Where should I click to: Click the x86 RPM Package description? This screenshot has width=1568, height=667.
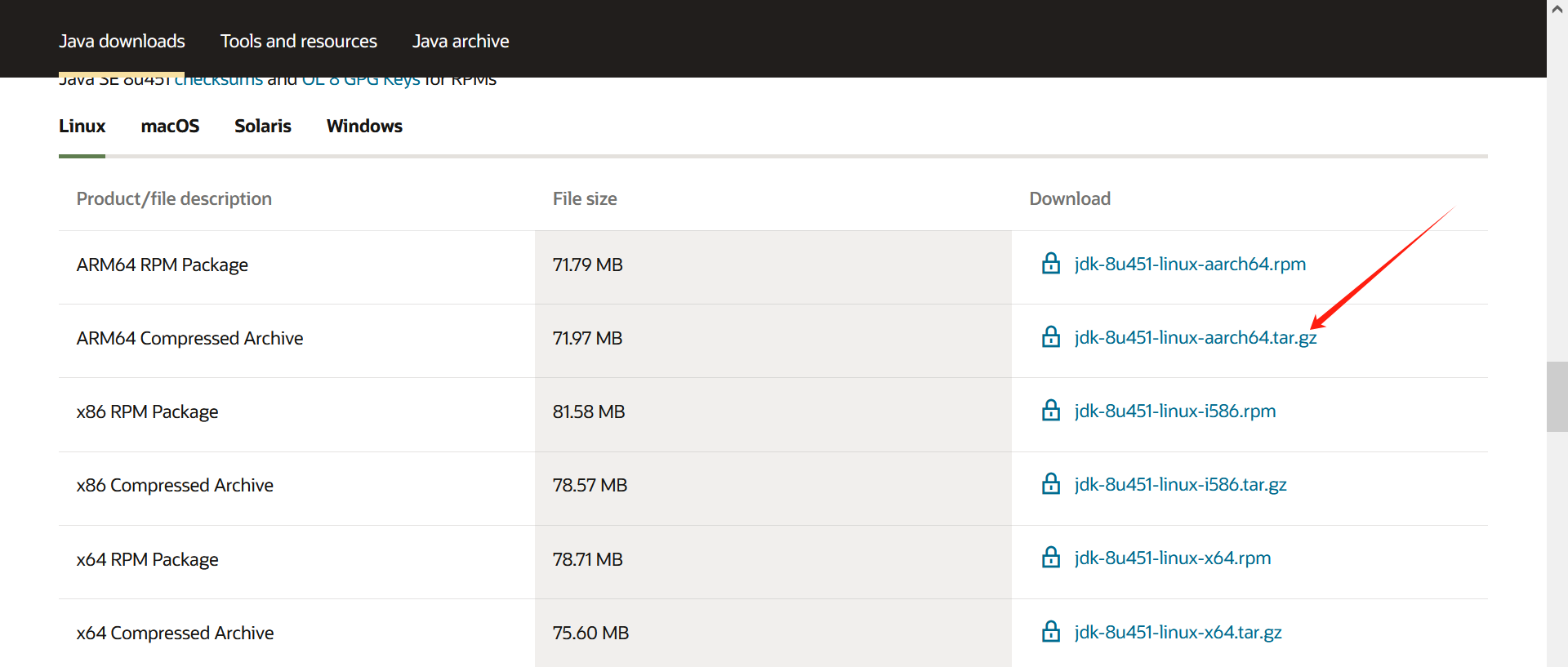coord(147,411)
